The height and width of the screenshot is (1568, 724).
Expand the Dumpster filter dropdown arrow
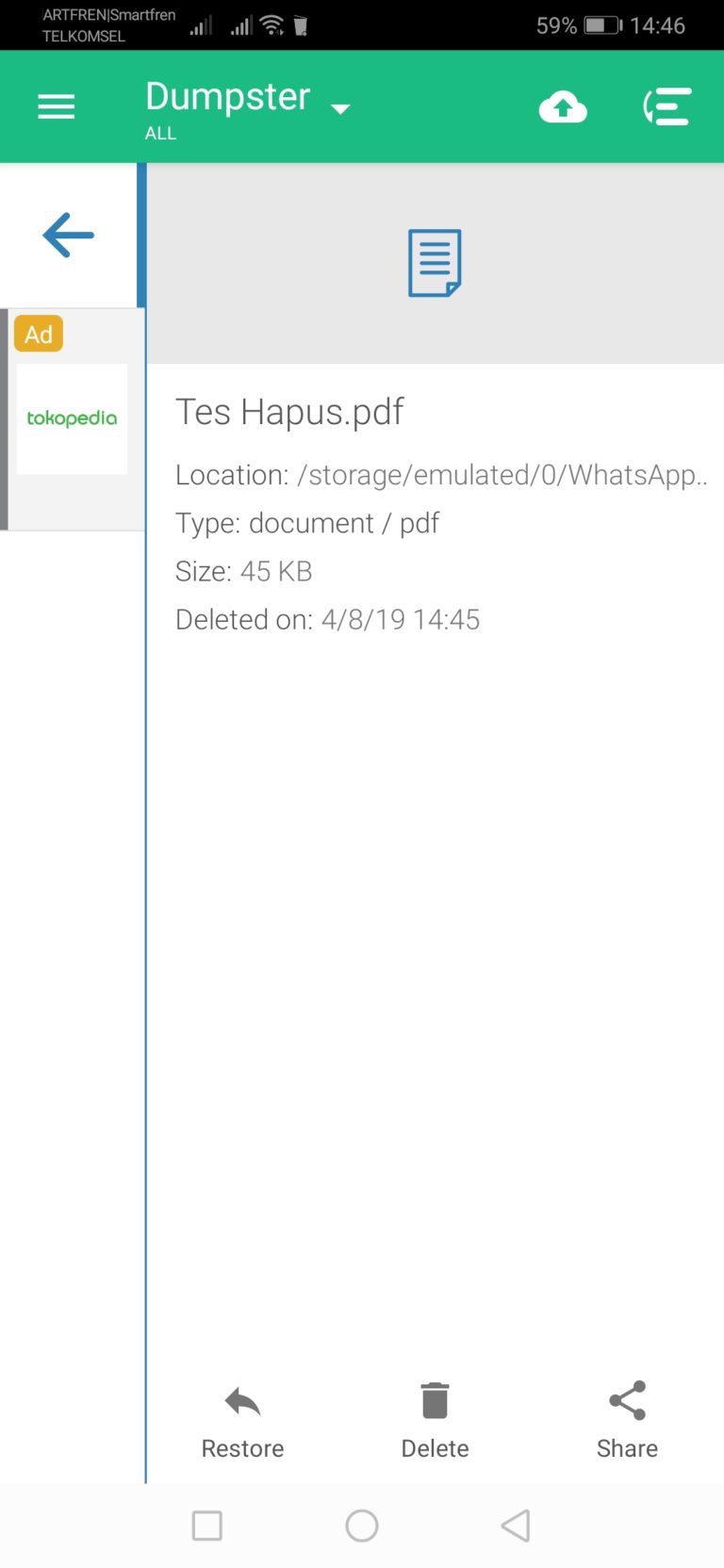click(340, 109)
